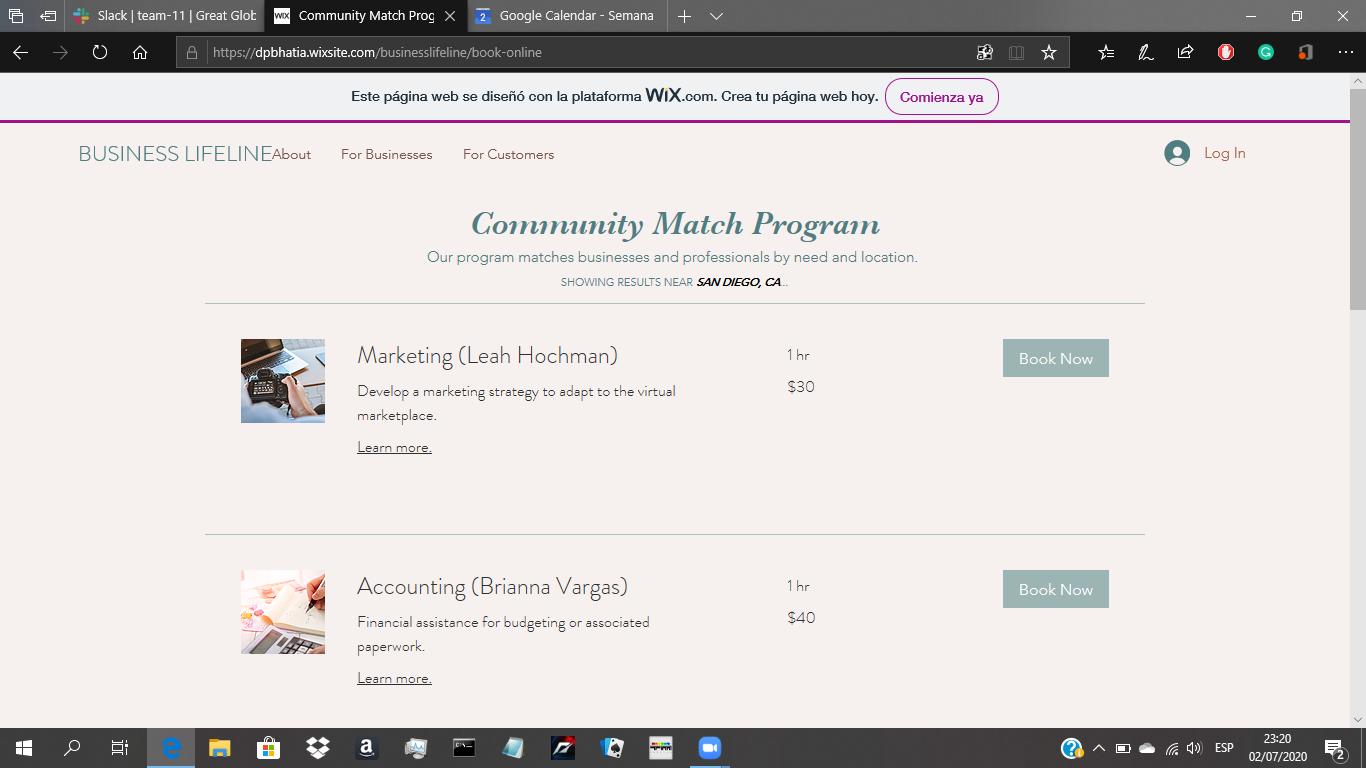Click the tabs set aside icon
This screenshot has height=768, width=1366.
coord(16,16)
